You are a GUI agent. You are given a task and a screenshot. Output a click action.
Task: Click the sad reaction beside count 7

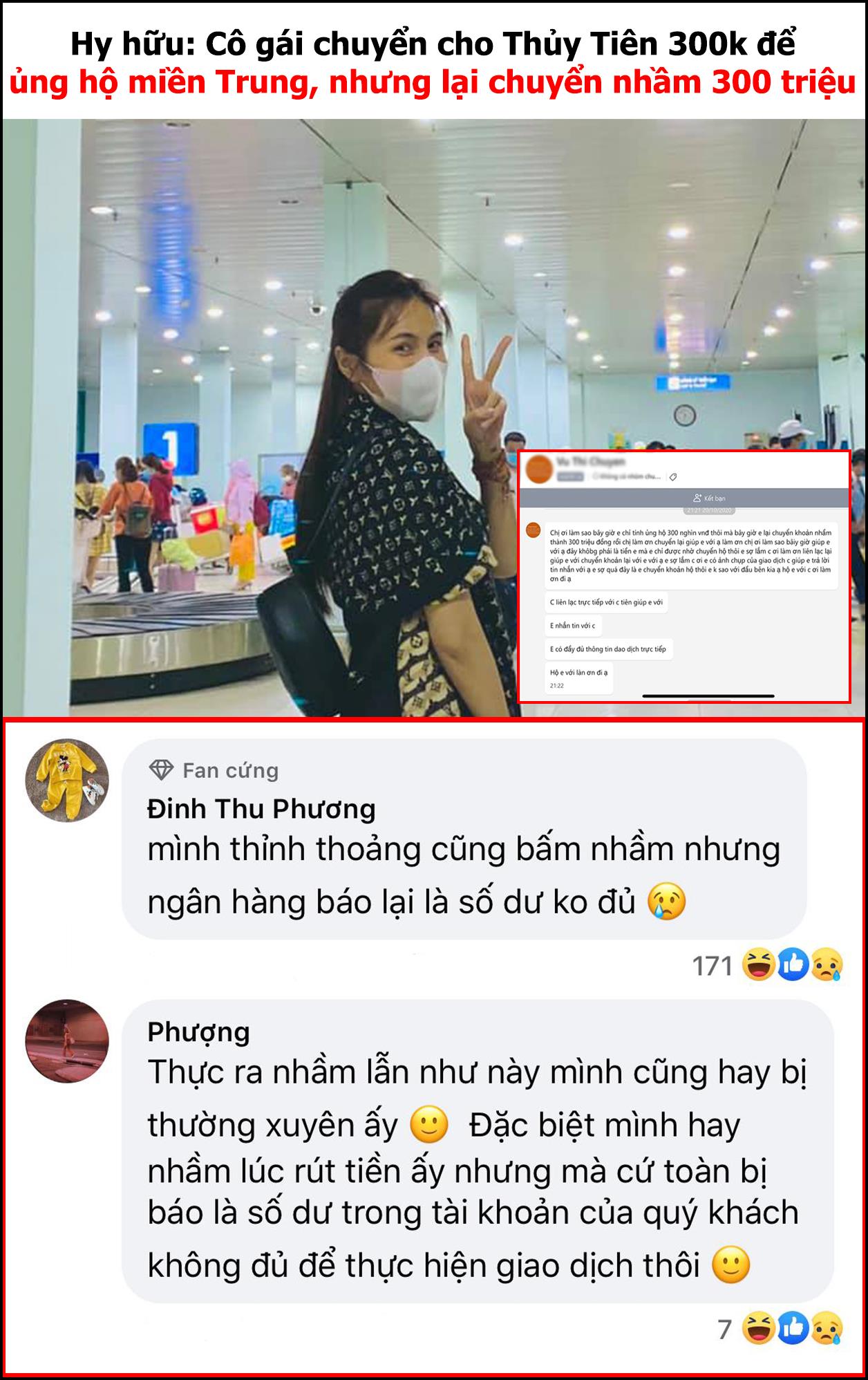[x=827, y=1327]
